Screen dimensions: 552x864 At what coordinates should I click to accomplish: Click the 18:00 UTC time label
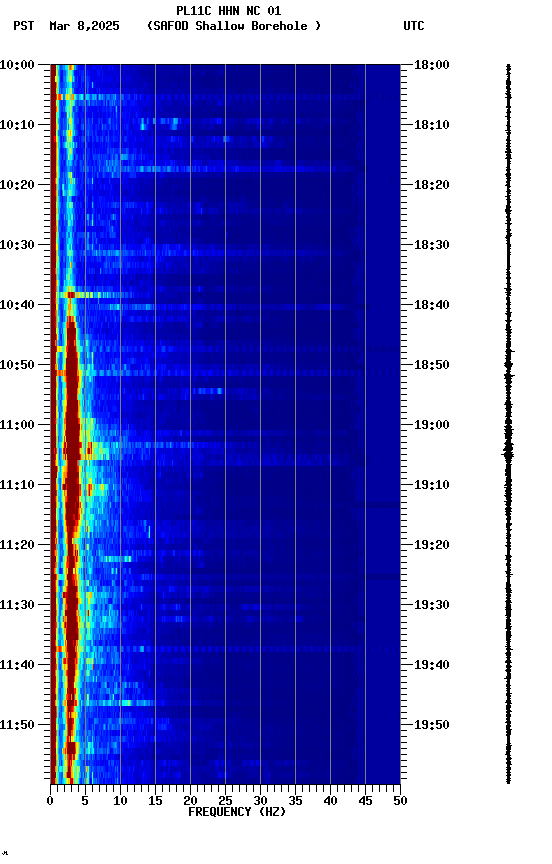(432, 65)
